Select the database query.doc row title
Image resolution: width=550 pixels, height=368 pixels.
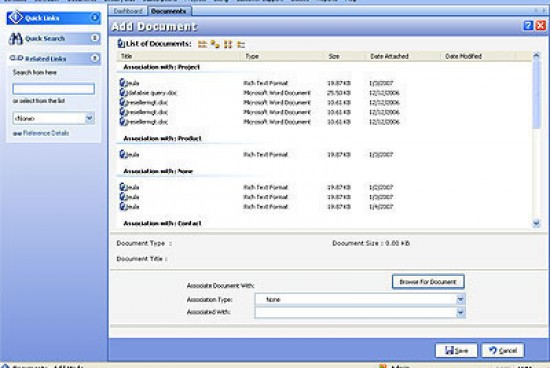pyautogui.click(x=152, y=93)
